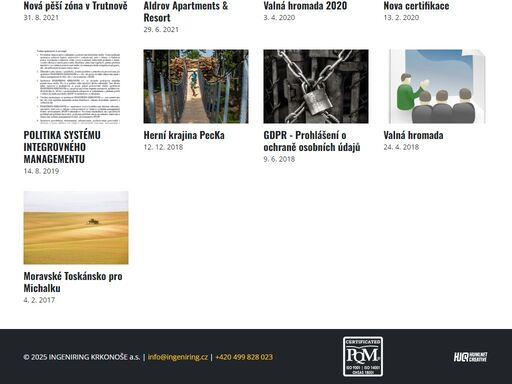This screenshot has height=384, width=512.
Task: Click the date 13. 2. 2020
Action: (401, 18)
